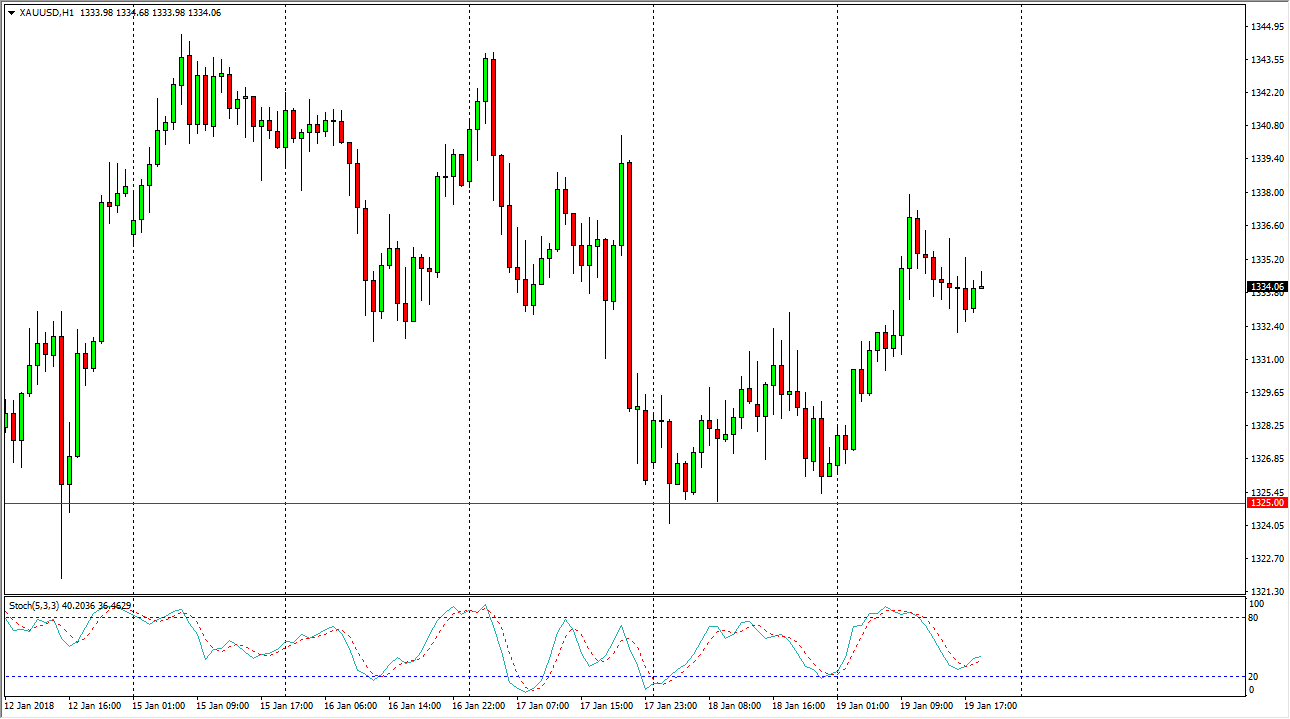This screenshot has height=719, width=1290.
Task: Click the 15 Jan 01:00 time axis label
Action: [156, 705]
